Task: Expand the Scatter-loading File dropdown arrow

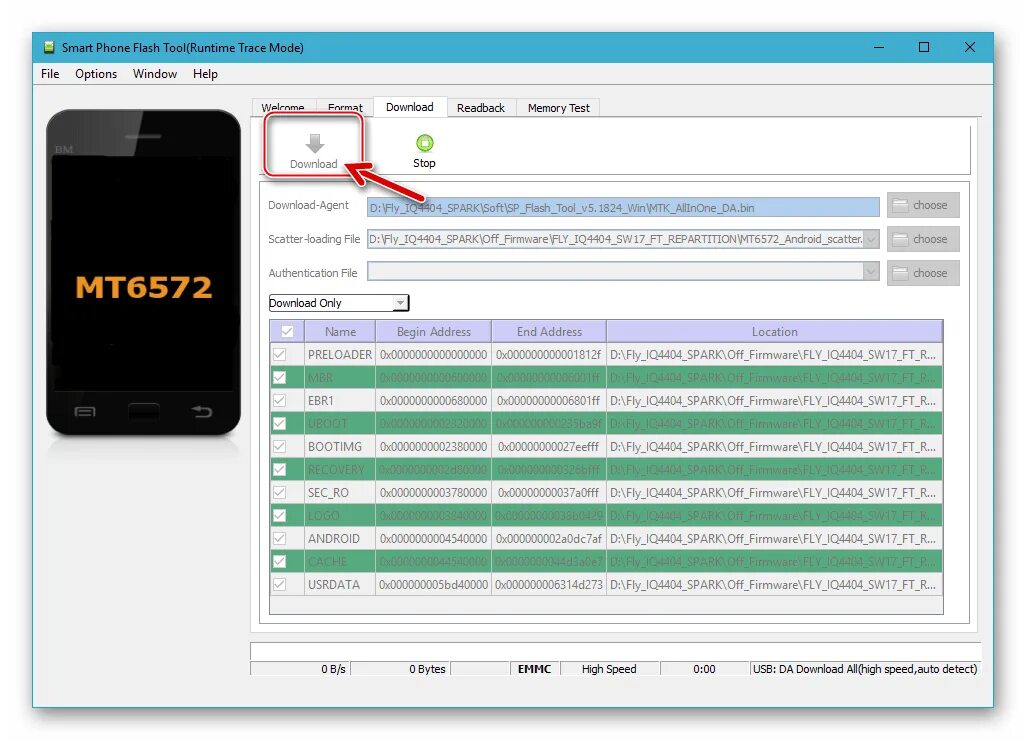Action: coord(871,239)
